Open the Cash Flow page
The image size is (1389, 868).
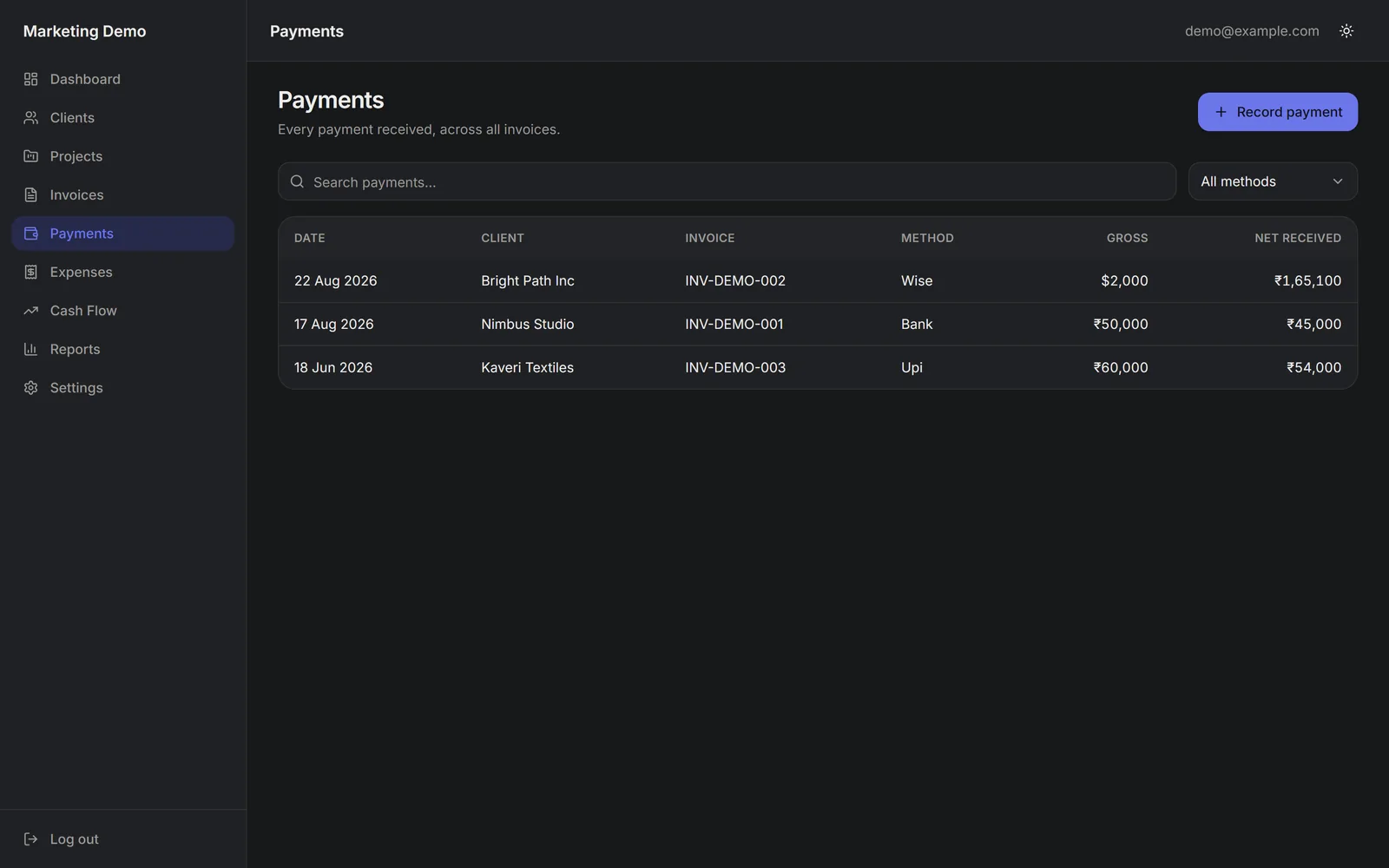(122, 311)
